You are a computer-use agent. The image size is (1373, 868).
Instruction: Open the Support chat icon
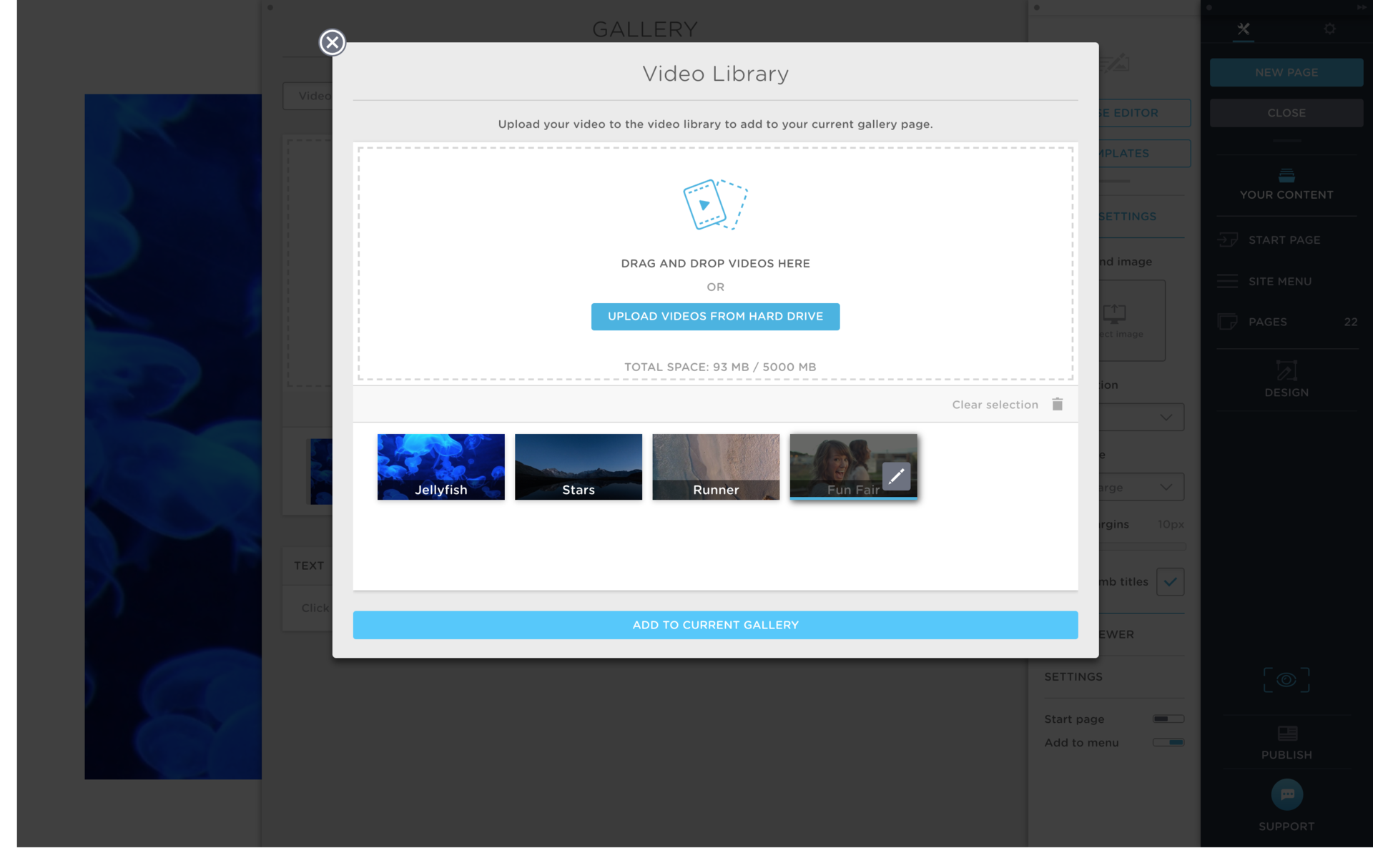tap(1286, 795)
